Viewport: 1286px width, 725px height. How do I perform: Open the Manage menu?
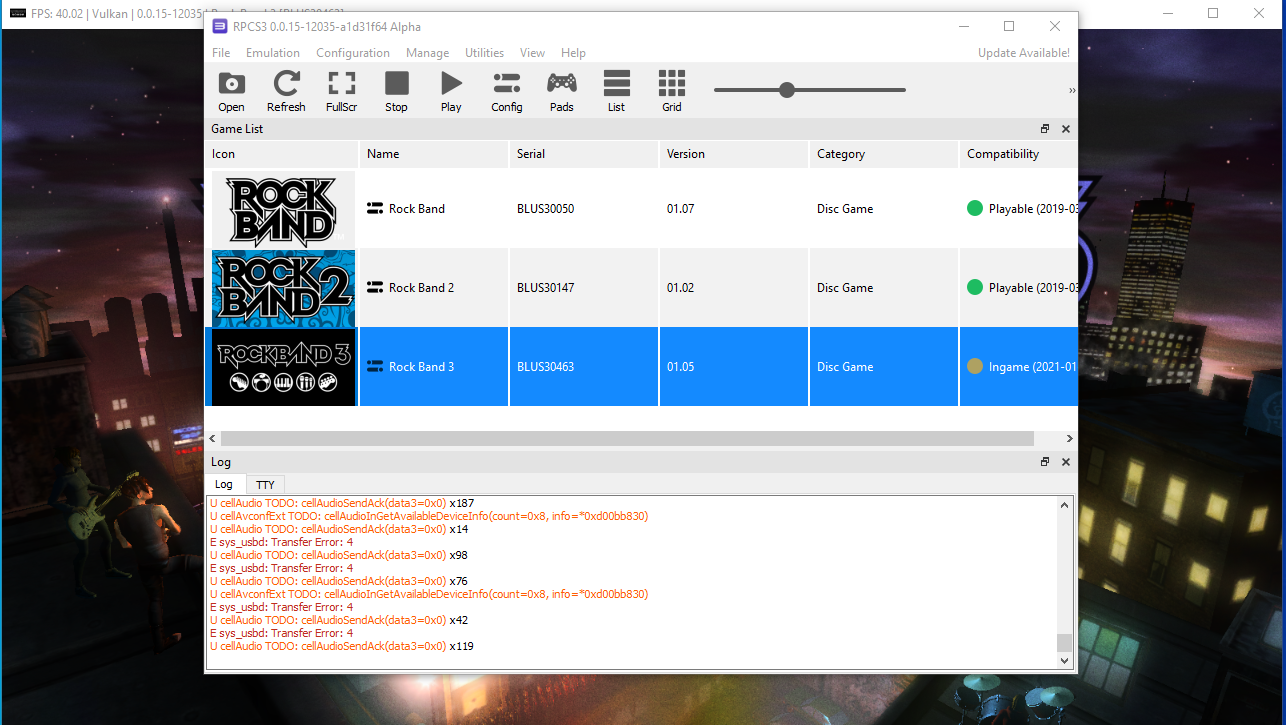click(x=428, y=53)
